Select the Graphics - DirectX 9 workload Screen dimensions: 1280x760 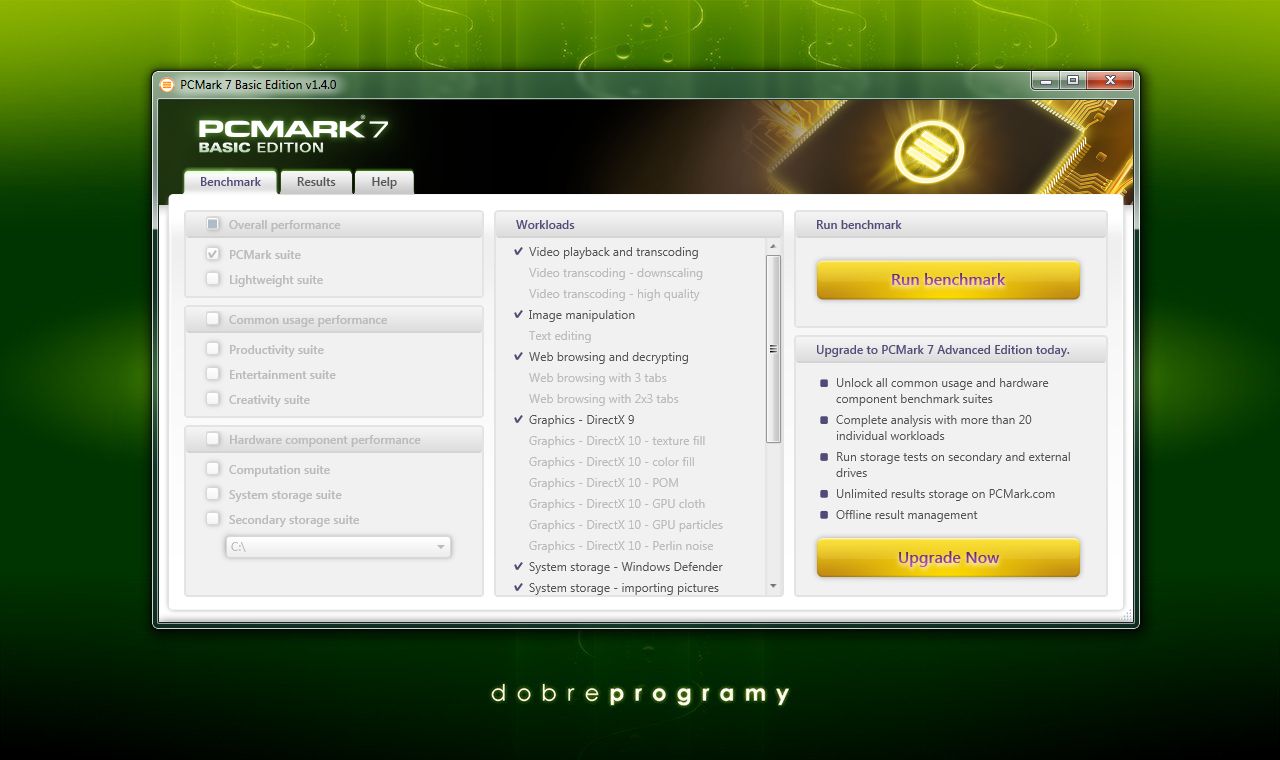pos(581,420)
